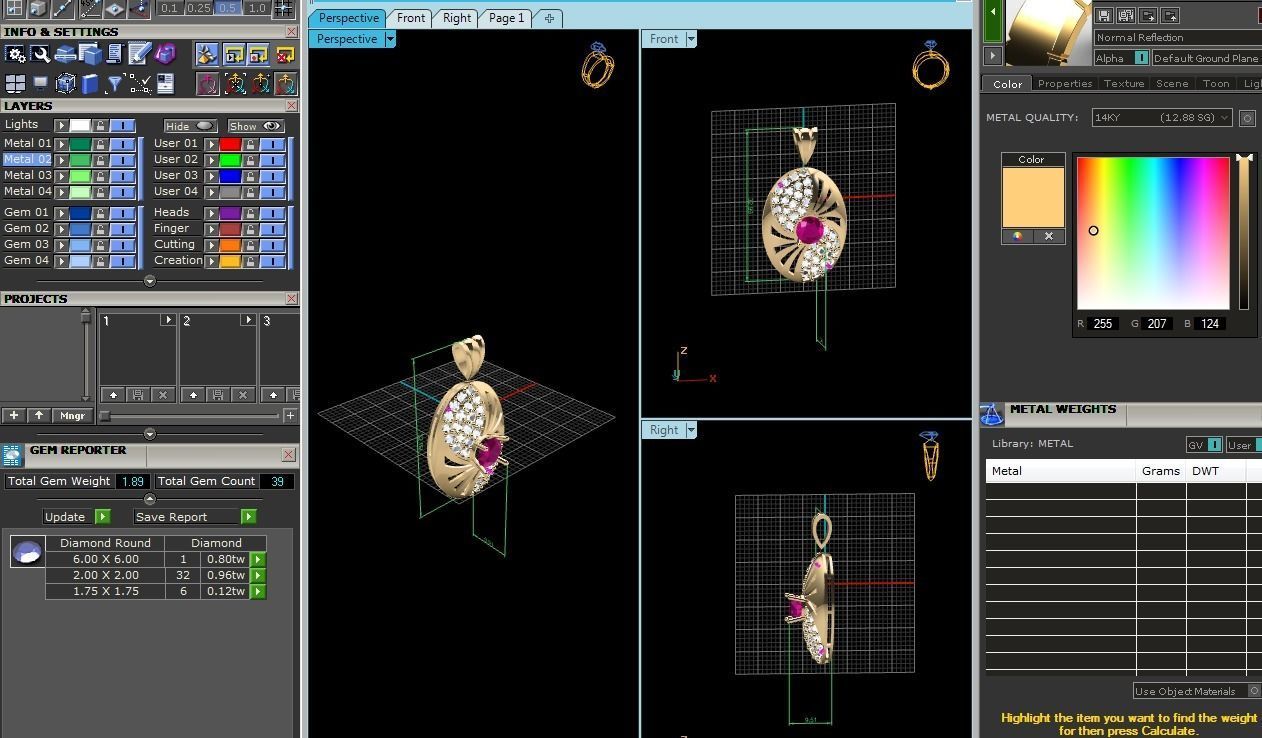
Task: Click the ring icon in the Front viewport
Action: [x=930, y=66]
